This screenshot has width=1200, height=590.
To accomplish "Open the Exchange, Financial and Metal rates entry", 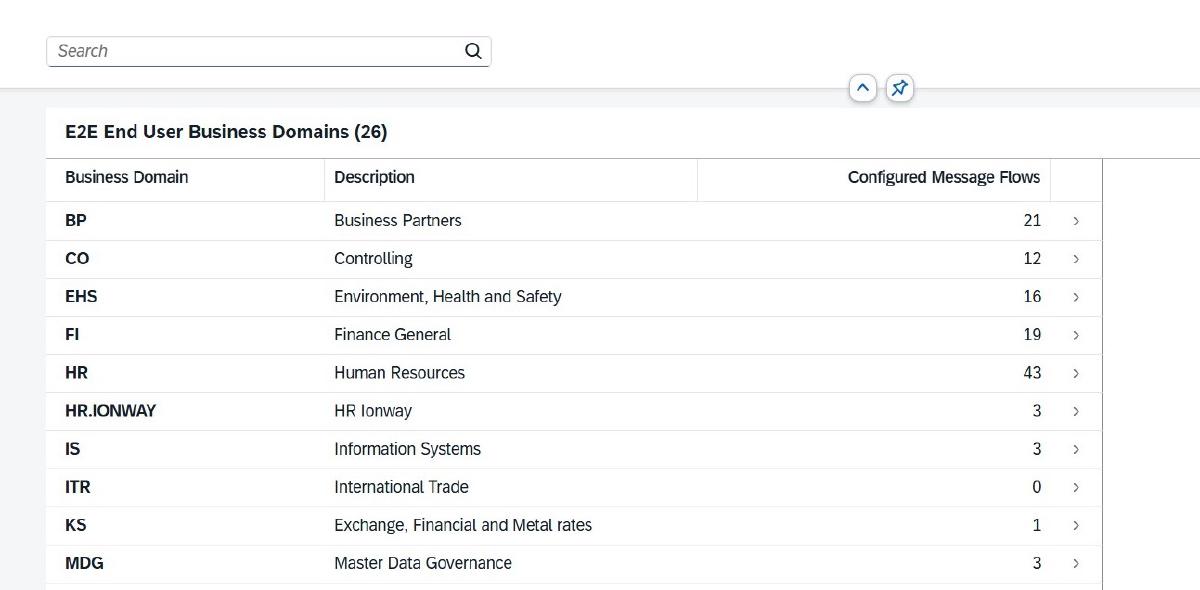I will point(462,525).
